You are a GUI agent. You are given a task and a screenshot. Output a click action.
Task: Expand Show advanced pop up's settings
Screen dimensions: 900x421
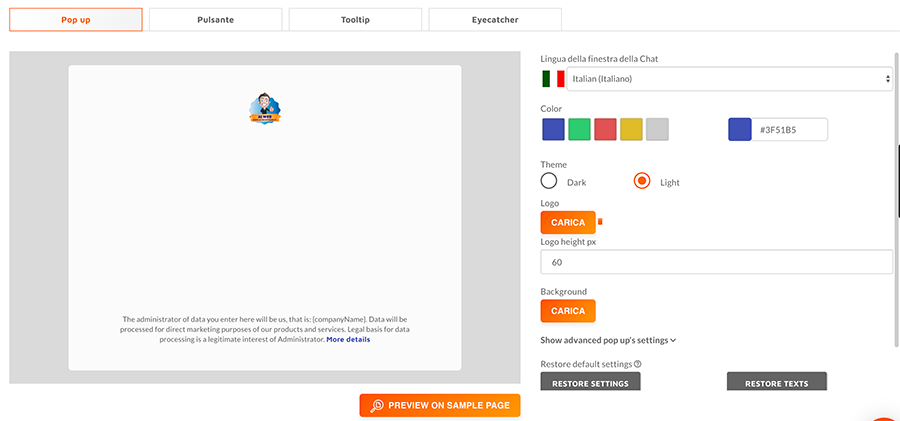coord(608,340)
